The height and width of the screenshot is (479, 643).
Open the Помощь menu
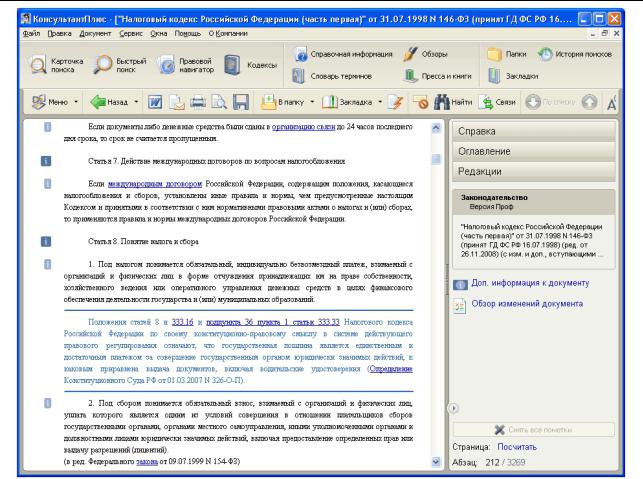(187, 34)
